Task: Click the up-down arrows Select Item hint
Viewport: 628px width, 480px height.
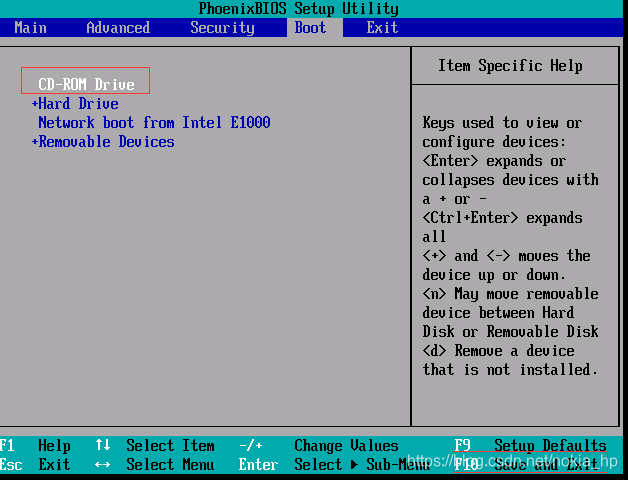Action: click(155, 445)
